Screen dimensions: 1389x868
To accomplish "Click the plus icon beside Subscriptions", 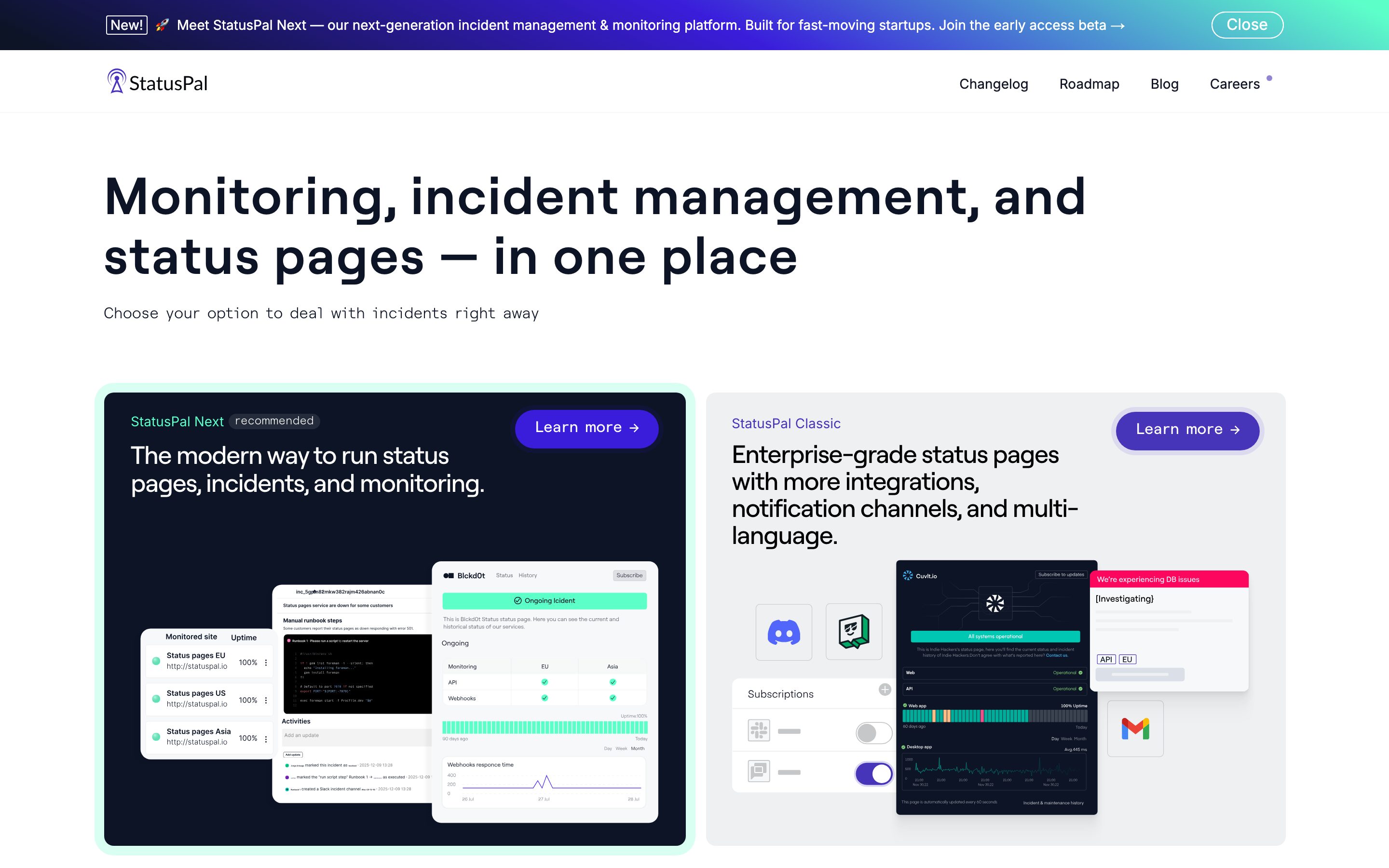I will (885, 690).
